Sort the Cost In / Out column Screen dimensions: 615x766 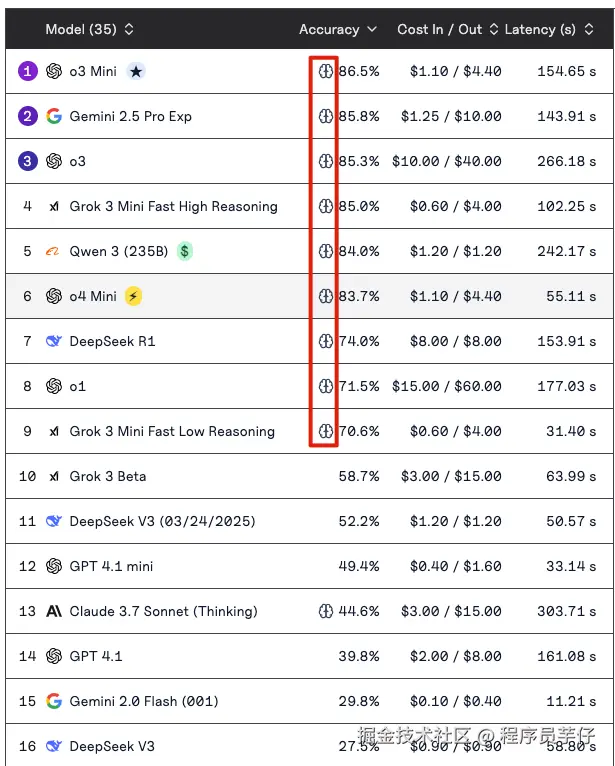pyautogui.click(x=447, y=29)
